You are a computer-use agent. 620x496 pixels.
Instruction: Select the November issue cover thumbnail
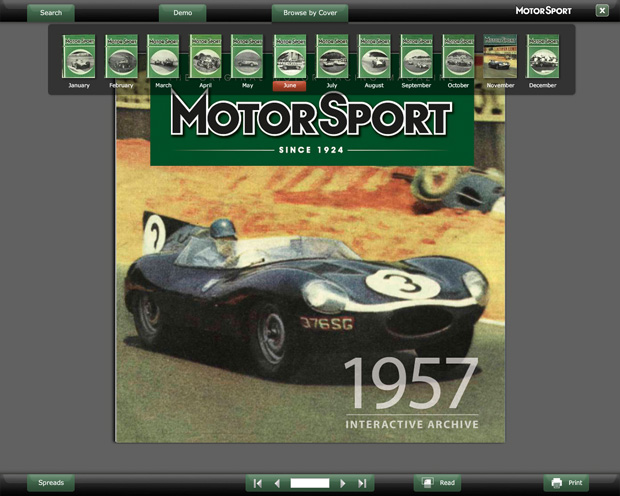click(x=500, y=56)
